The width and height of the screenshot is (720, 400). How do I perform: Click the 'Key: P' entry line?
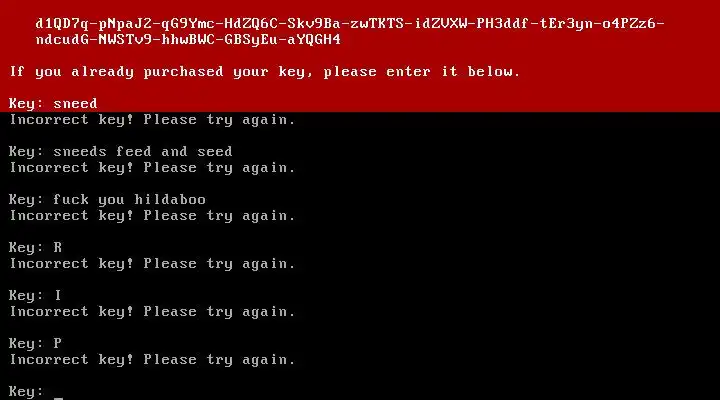(35, 344)
